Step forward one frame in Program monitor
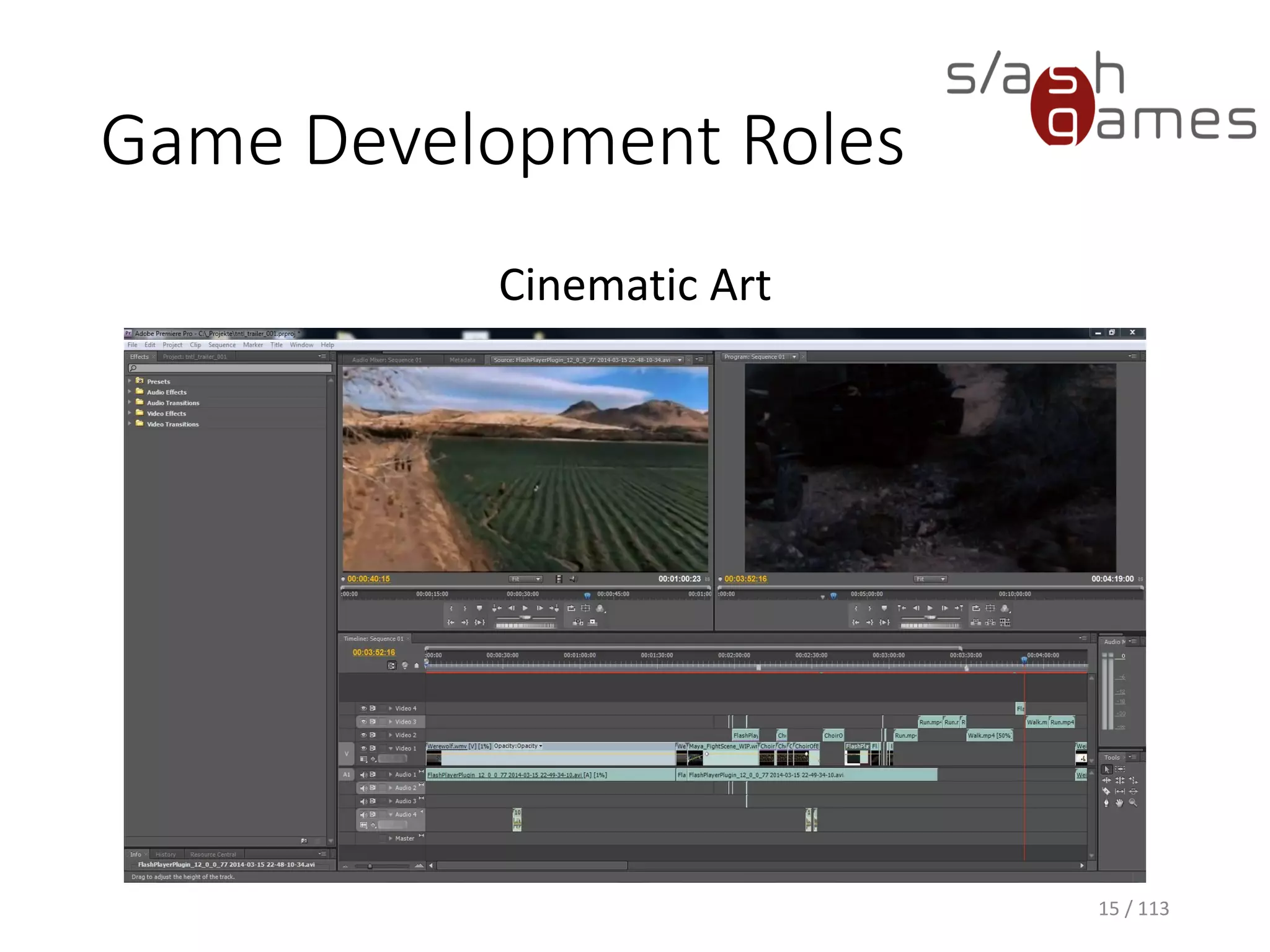This screenshot has height=952, width=1270. [944, 608]
